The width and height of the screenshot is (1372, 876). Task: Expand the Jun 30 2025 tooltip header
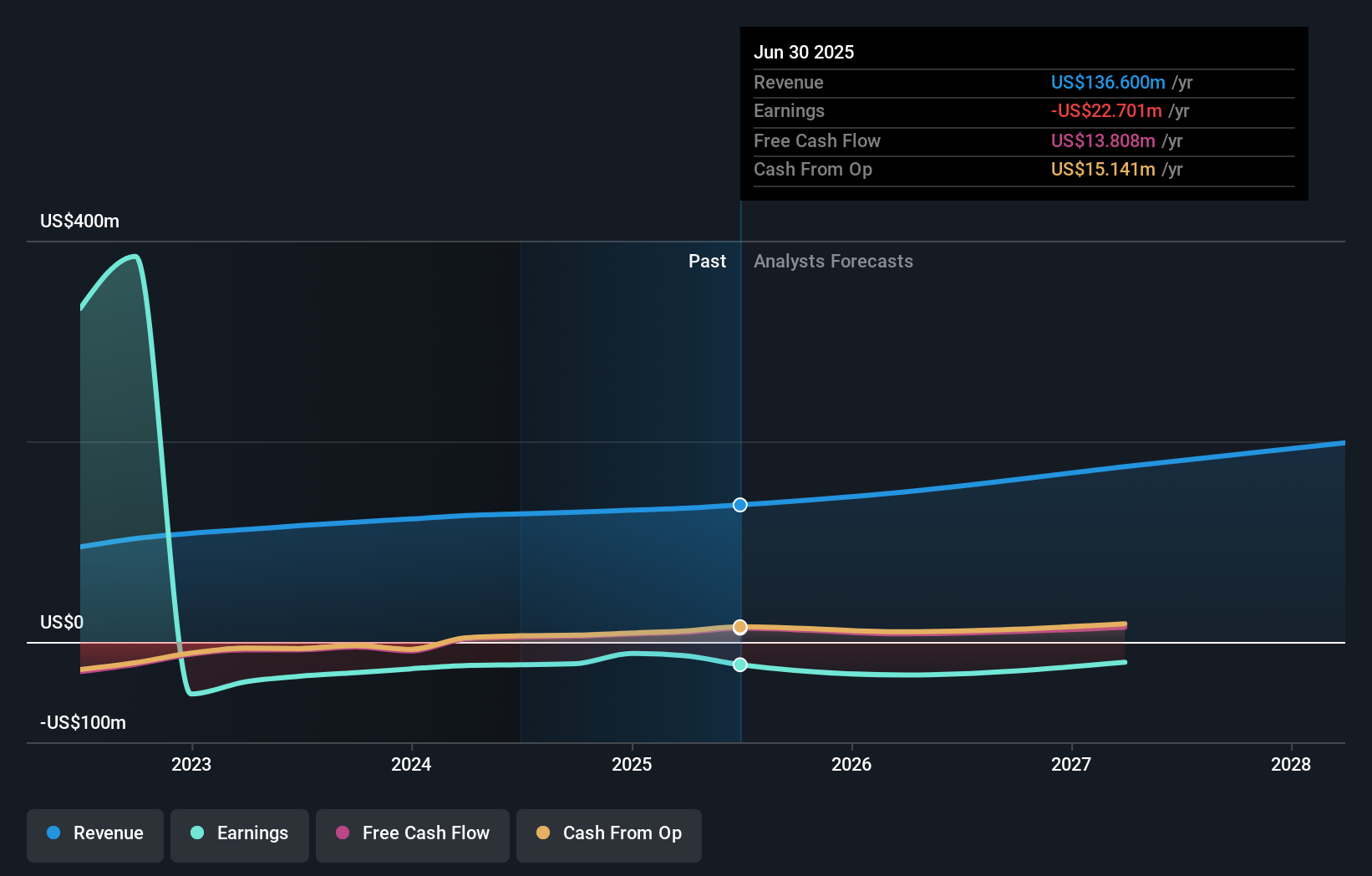tap(804, 52)
